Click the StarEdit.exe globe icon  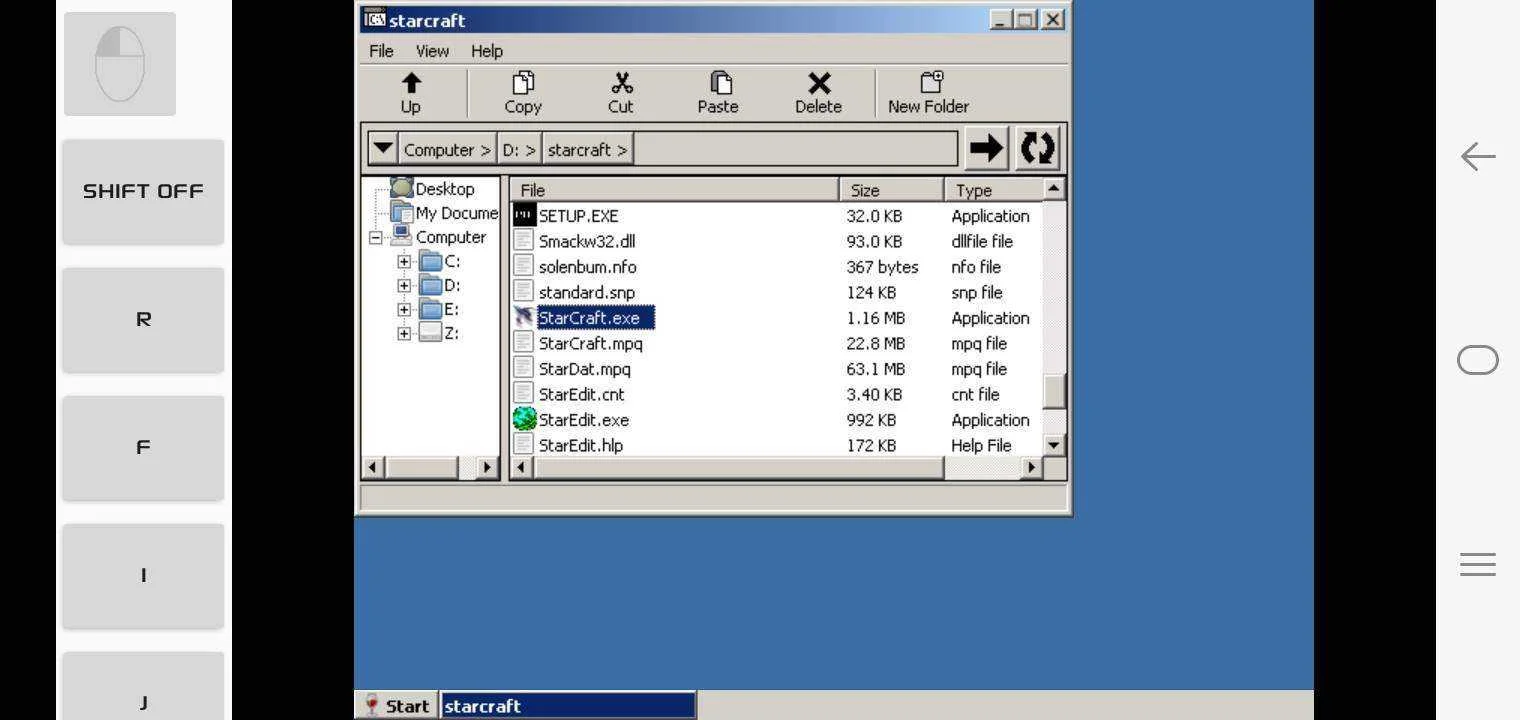pyautogui.click(x=524, y=419)
